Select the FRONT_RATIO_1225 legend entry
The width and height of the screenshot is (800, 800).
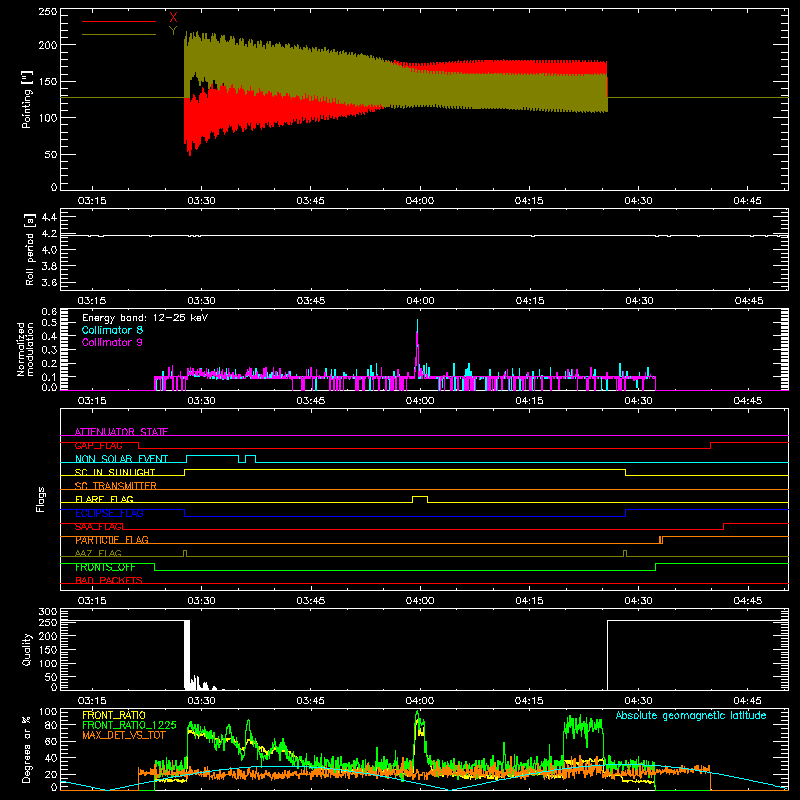click(x=129, y=725)
